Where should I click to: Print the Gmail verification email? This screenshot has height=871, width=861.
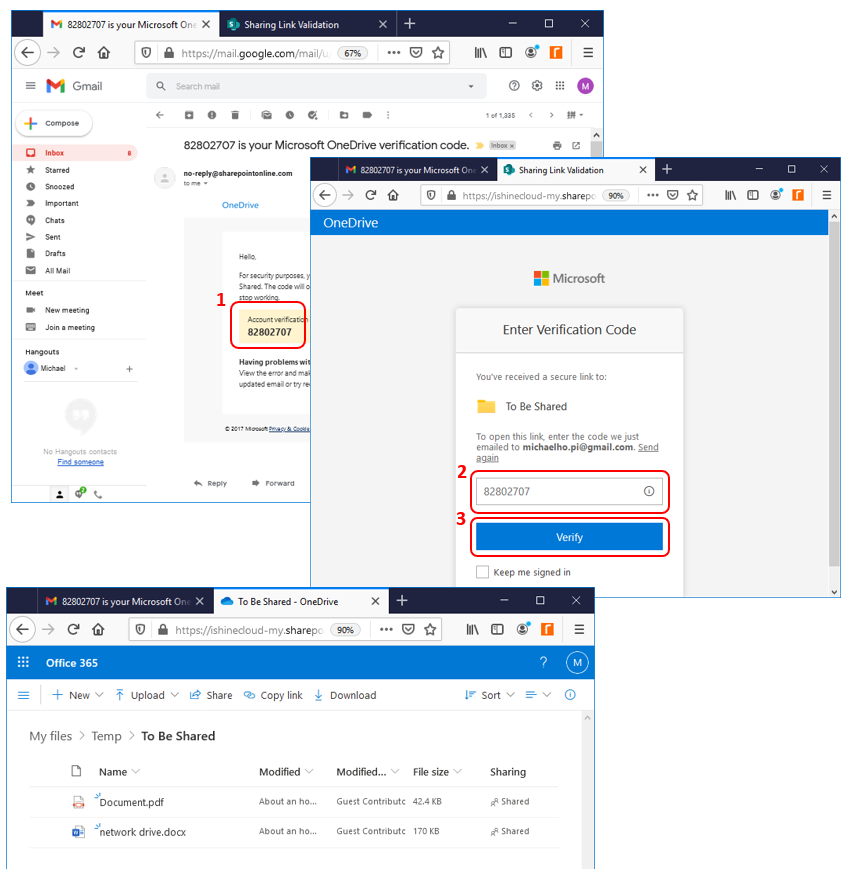557,146
